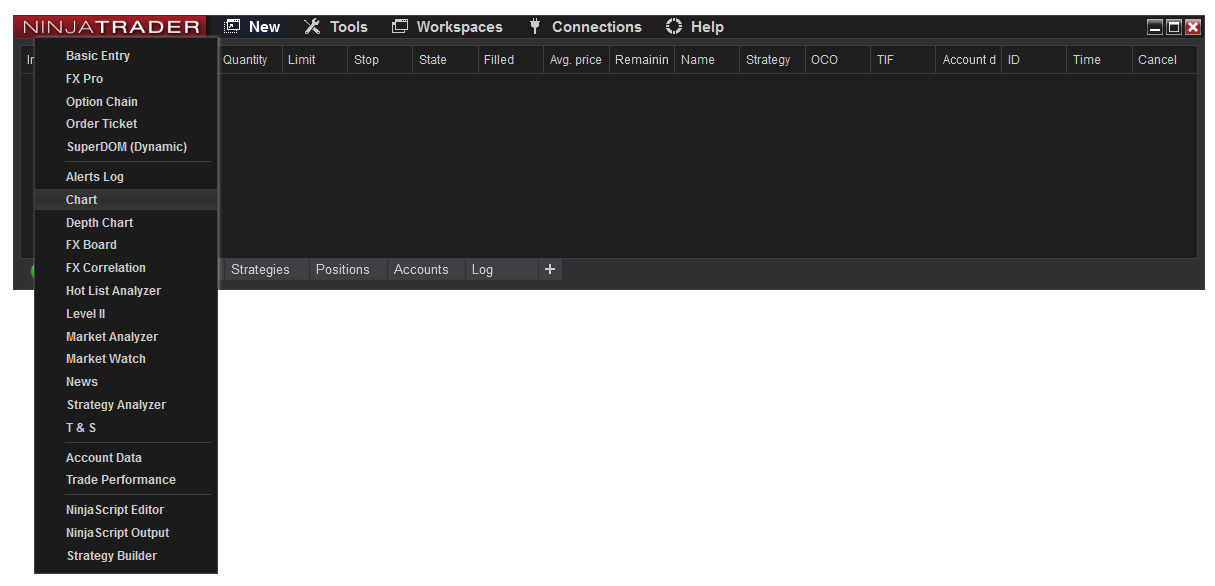Click the Connections plug icon
Image resolution: width=1215 pixels, height=586 pixels.
tap(535, 27)
